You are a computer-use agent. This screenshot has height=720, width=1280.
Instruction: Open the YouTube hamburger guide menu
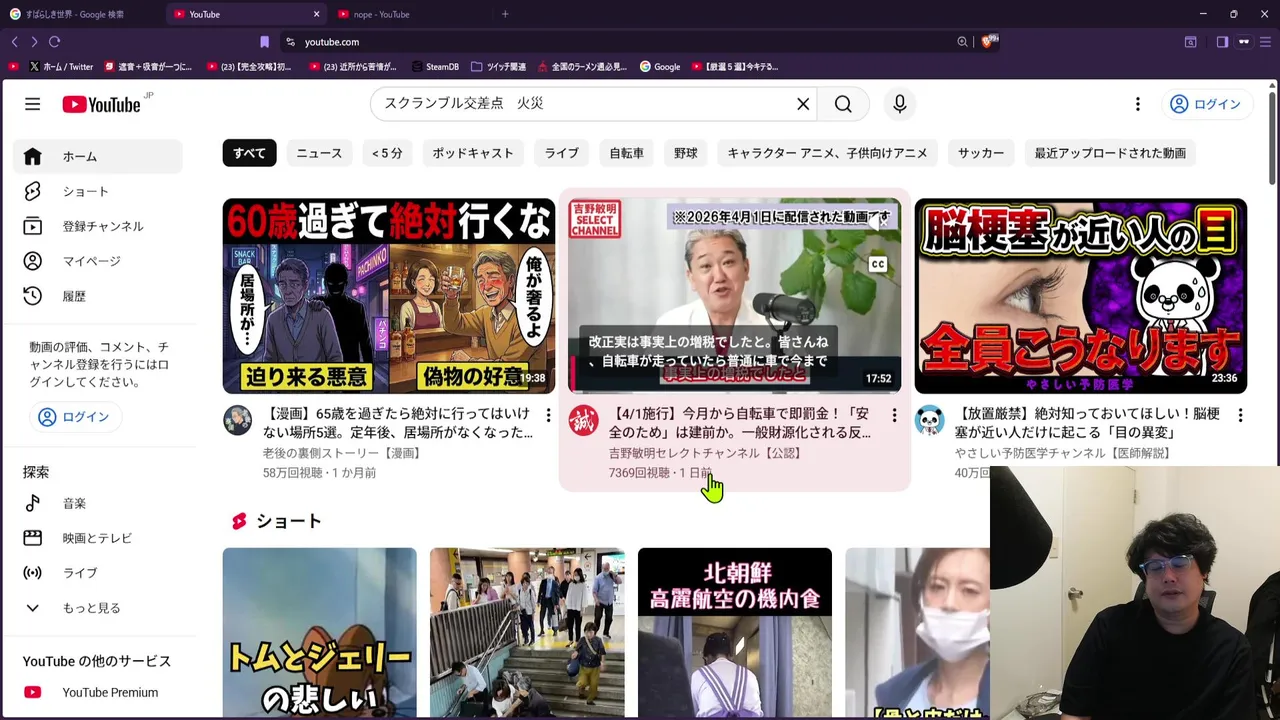(x=32, y=104)
